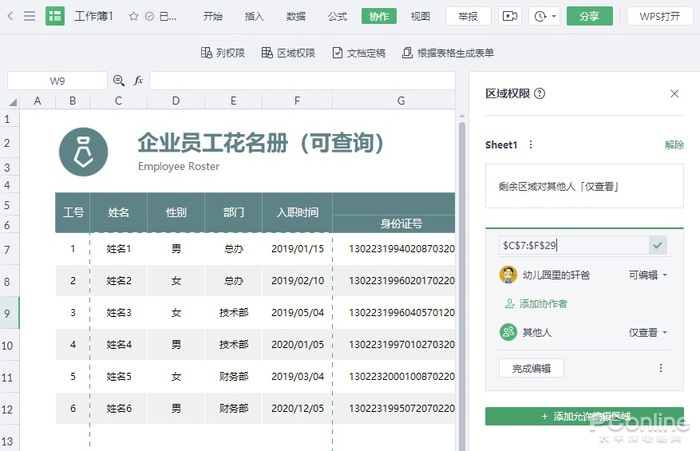Open the help icon beside 区域权限
The image size is (700, 451).
[540, 93]
